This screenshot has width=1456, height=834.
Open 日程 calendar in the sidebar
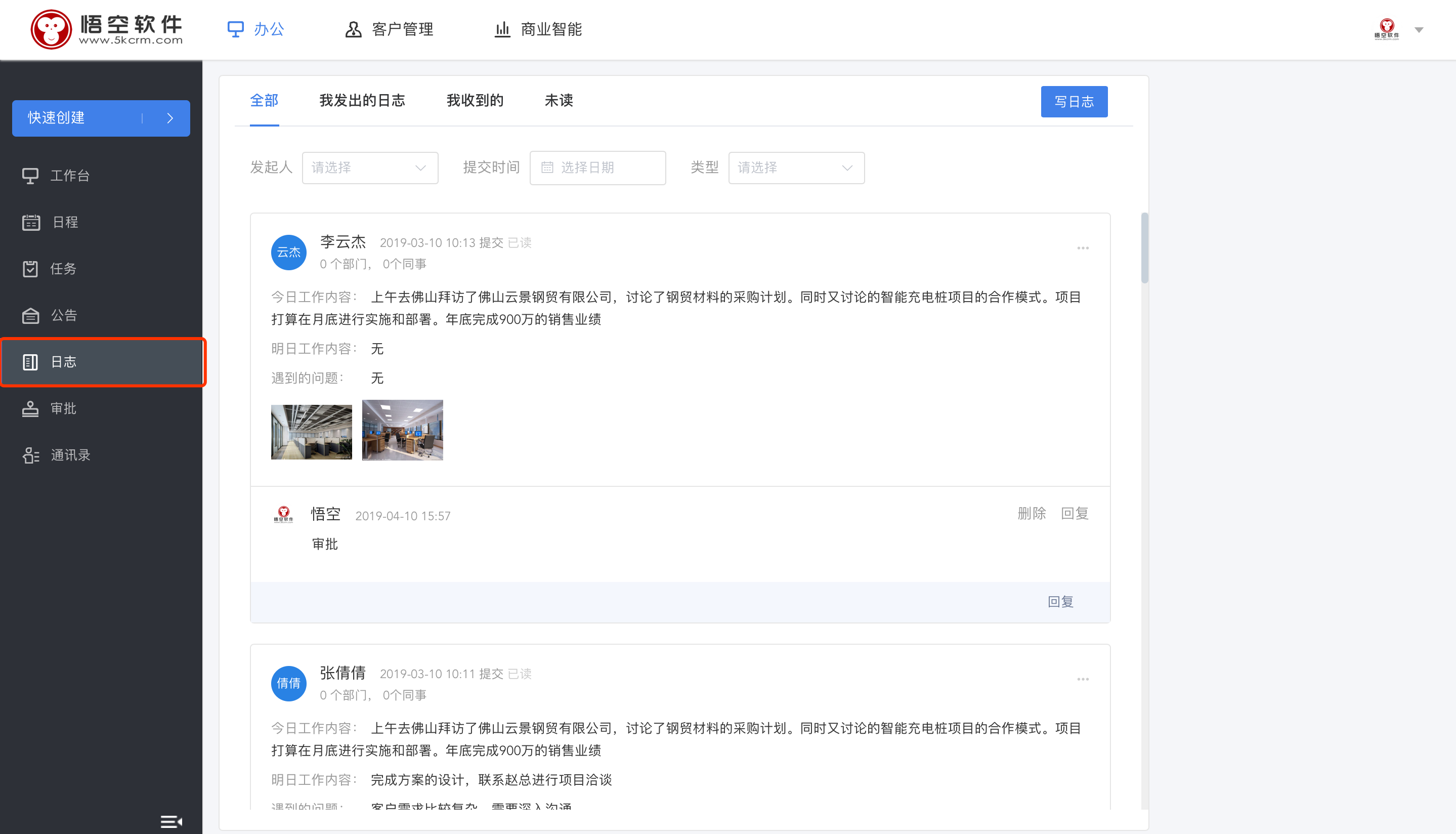tap(101, 222)
